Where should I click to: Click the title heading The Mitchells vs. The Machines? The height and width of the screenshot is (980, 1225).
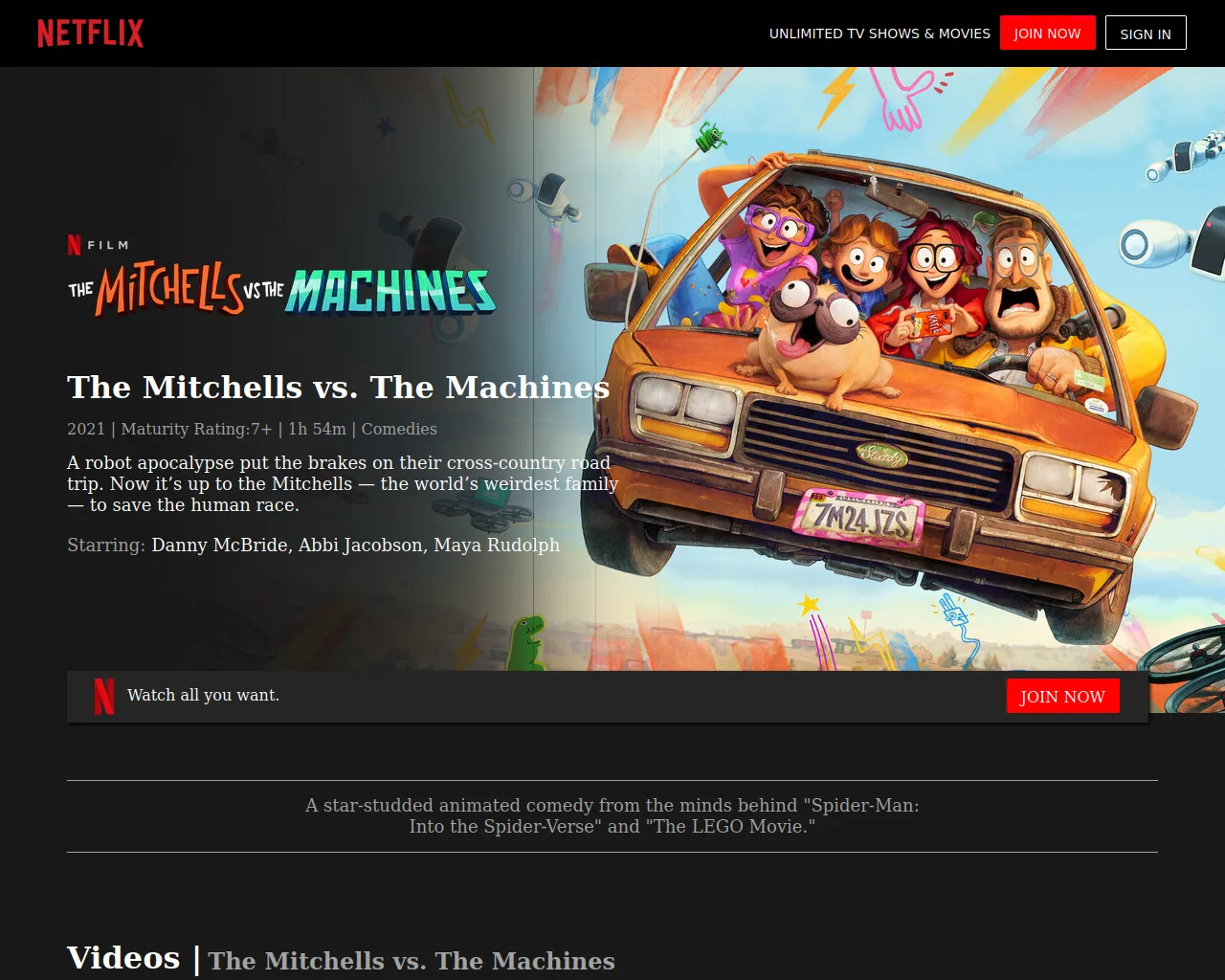click(x=339, y=387)
